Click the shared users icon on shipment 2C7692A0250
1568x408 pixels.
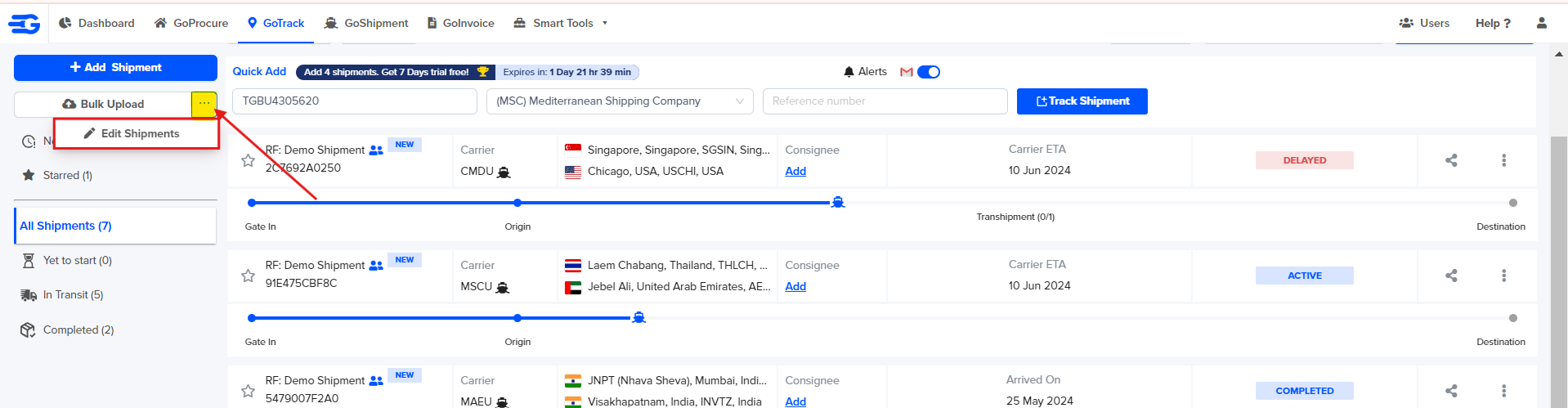[x=376, y=150]
